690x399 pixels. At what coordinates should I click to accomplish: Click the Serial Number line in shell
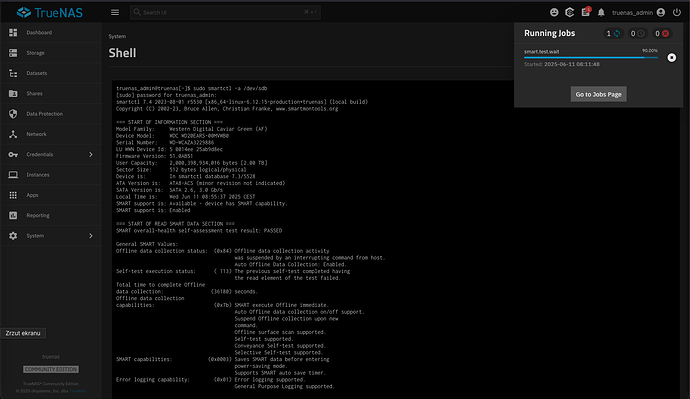point(165,143)
